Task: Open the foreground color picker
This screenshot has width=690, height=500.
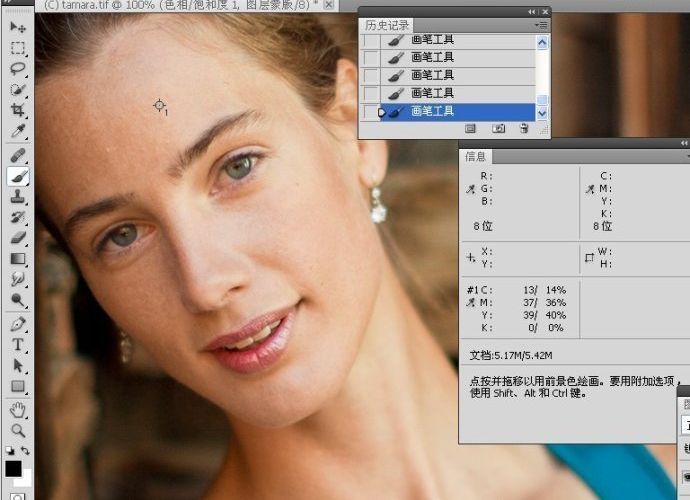Action: pos(13,469)
